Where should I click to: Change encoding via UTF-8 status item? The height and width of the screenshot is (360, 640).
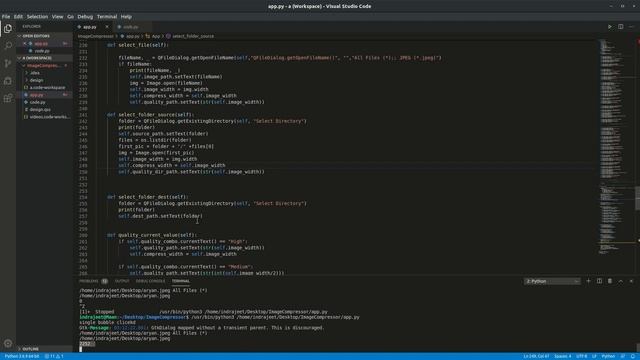582,356
